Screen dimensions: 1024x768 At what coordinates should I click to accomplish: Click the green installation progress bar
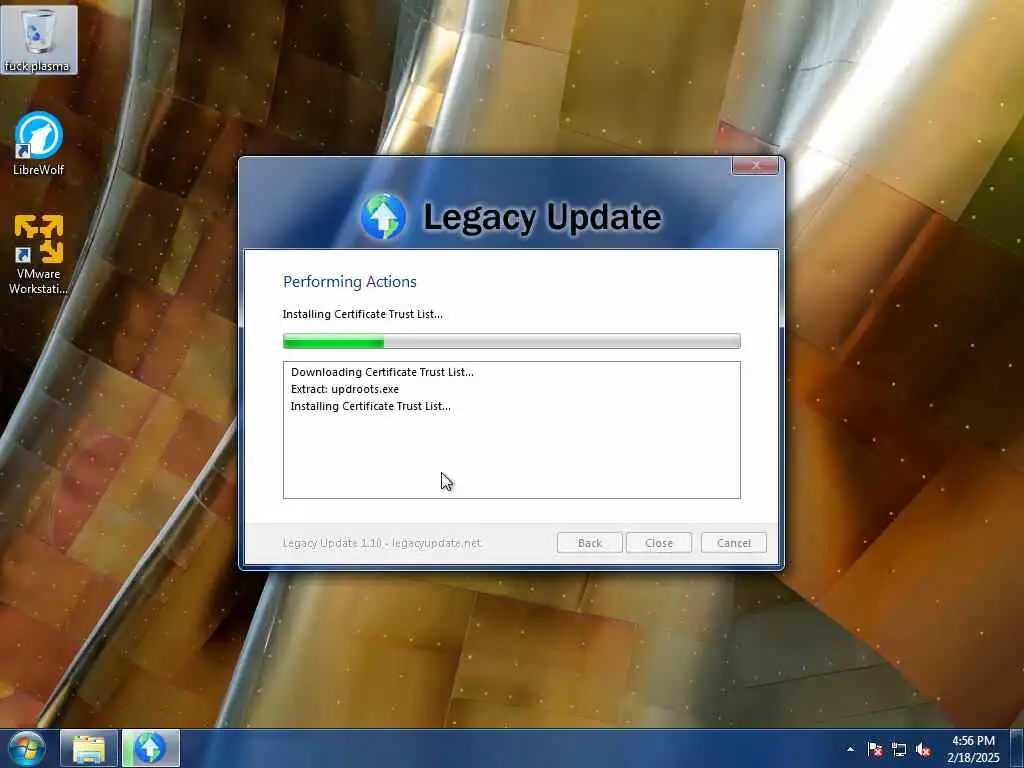point(511,341)
